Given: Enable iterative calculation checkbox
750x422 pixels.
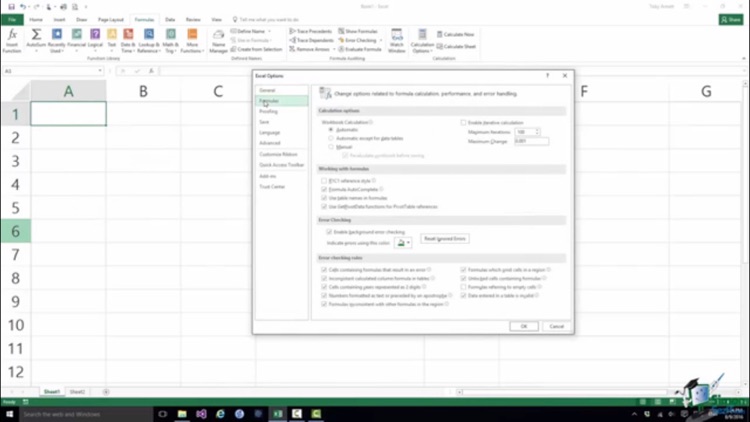Looking at the screenshot, I should tap(463, 122).
